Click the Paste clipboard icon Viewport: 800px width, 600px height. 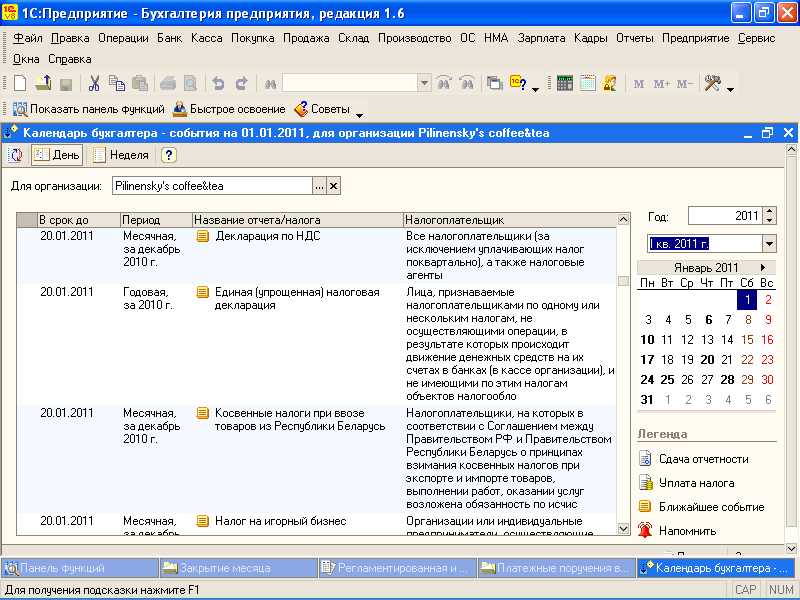coord(140,83)
